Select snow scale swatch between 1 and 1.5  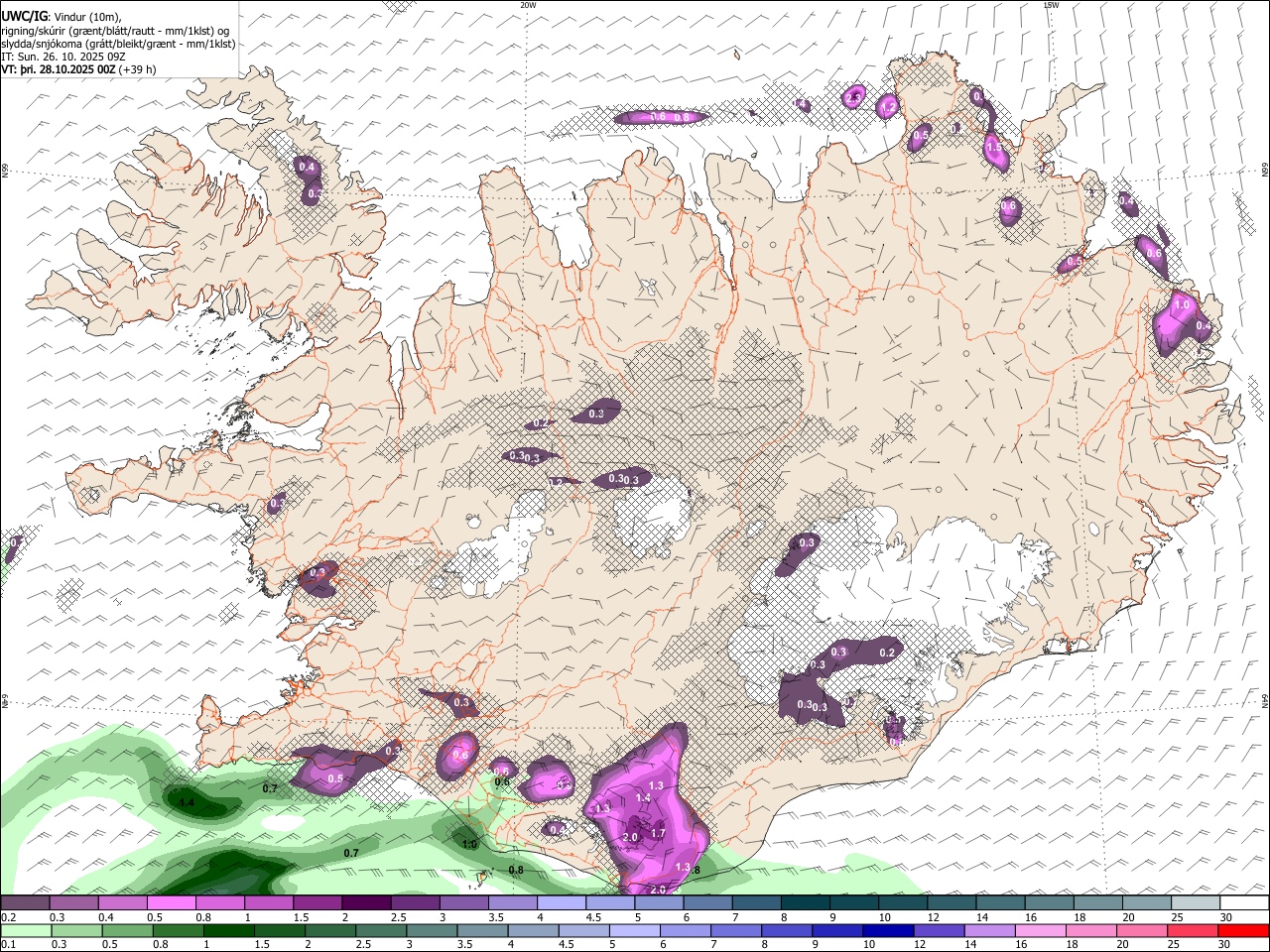coord(269,902)
